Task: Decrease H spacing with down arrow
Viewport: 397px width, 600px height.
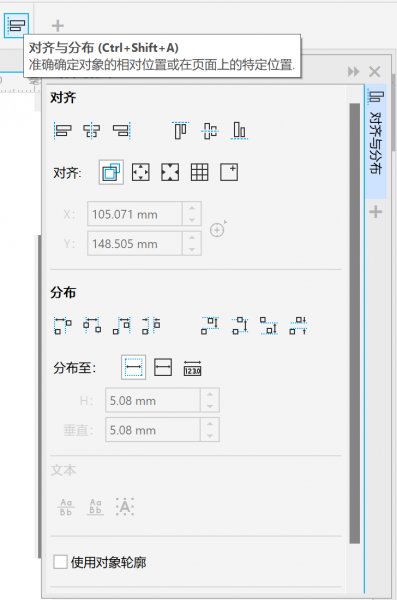Action: coord(210,406)
